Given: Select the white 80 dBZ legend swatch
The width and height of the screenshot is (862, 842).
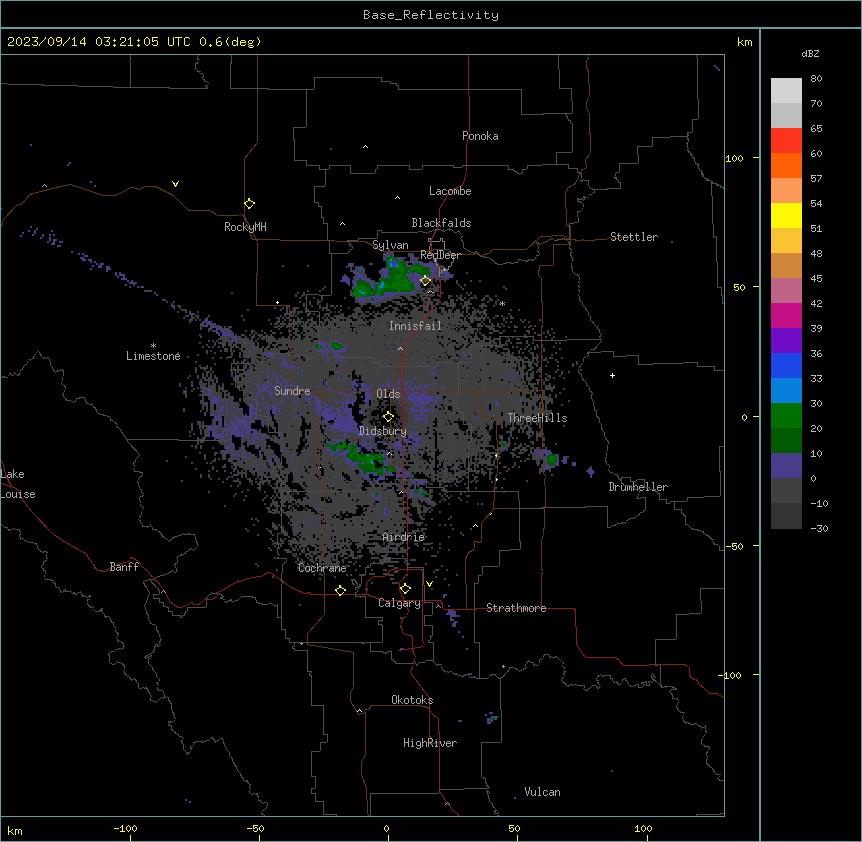Looking at the screenshot, I should 786,91.
